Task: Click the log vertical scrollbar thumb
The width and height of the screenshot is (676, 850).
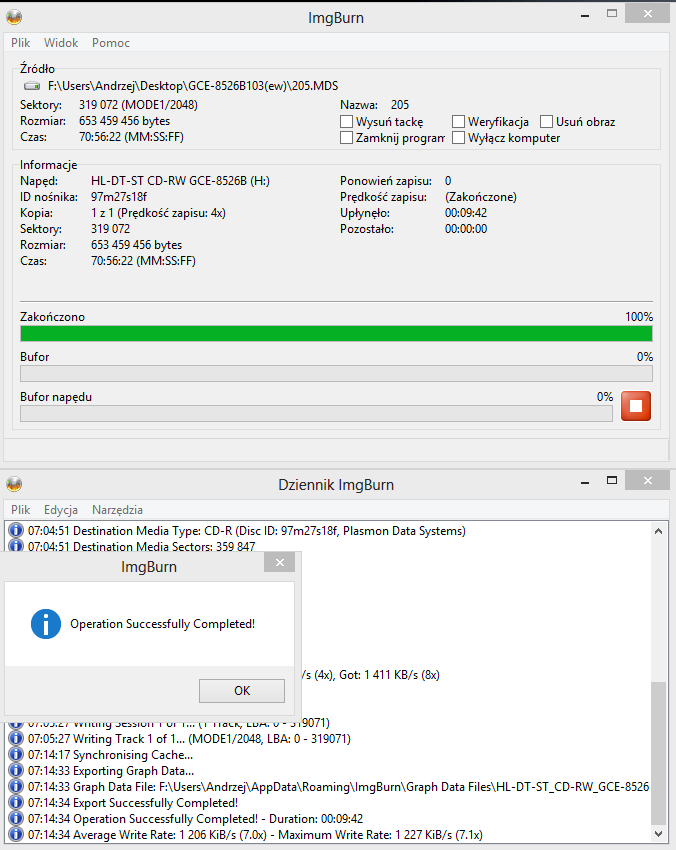Action: click(x=659, y=752)
